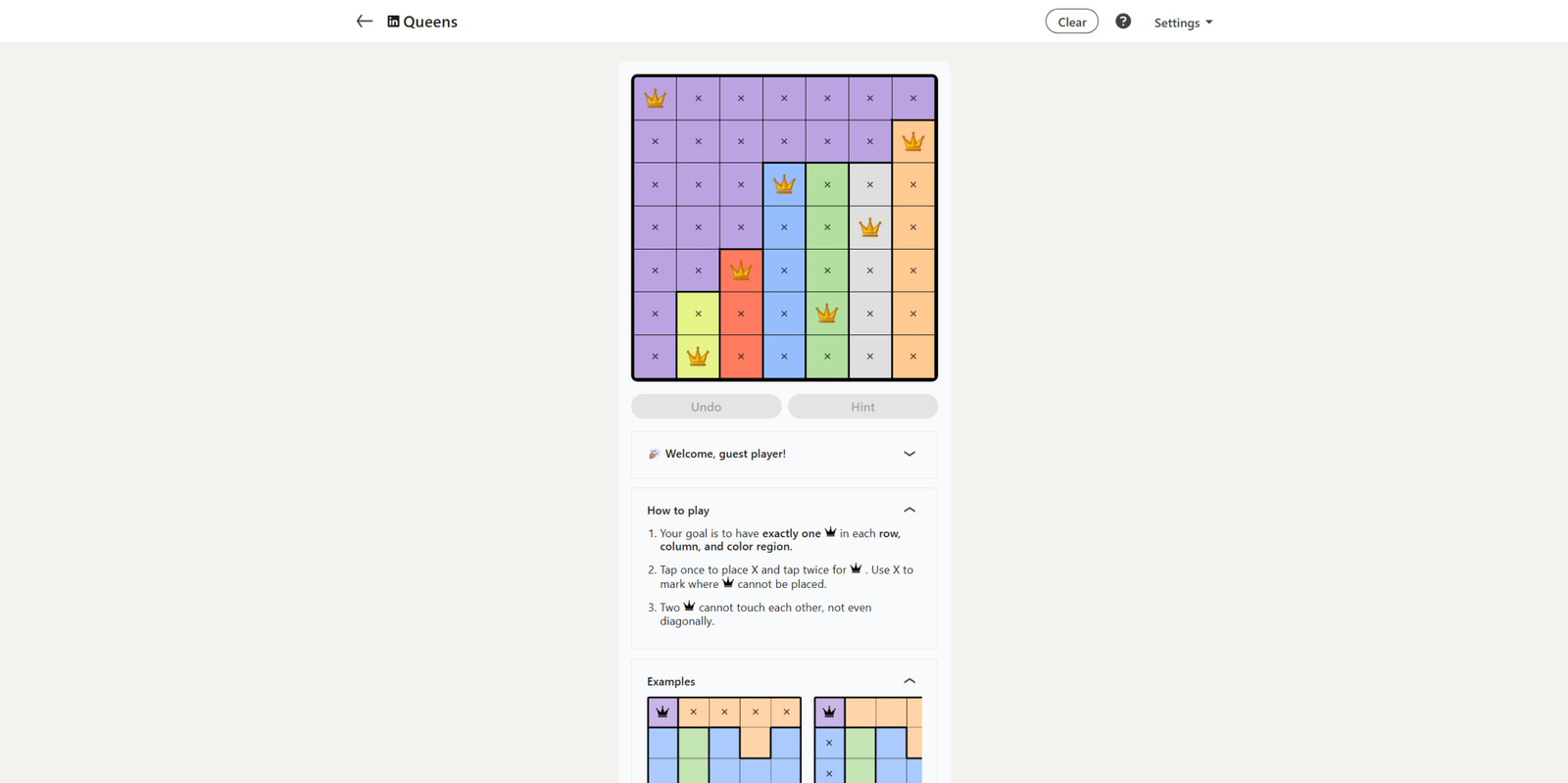
Task: Toggle an X in the bottom-right orange cell
Action: (913, 356)
